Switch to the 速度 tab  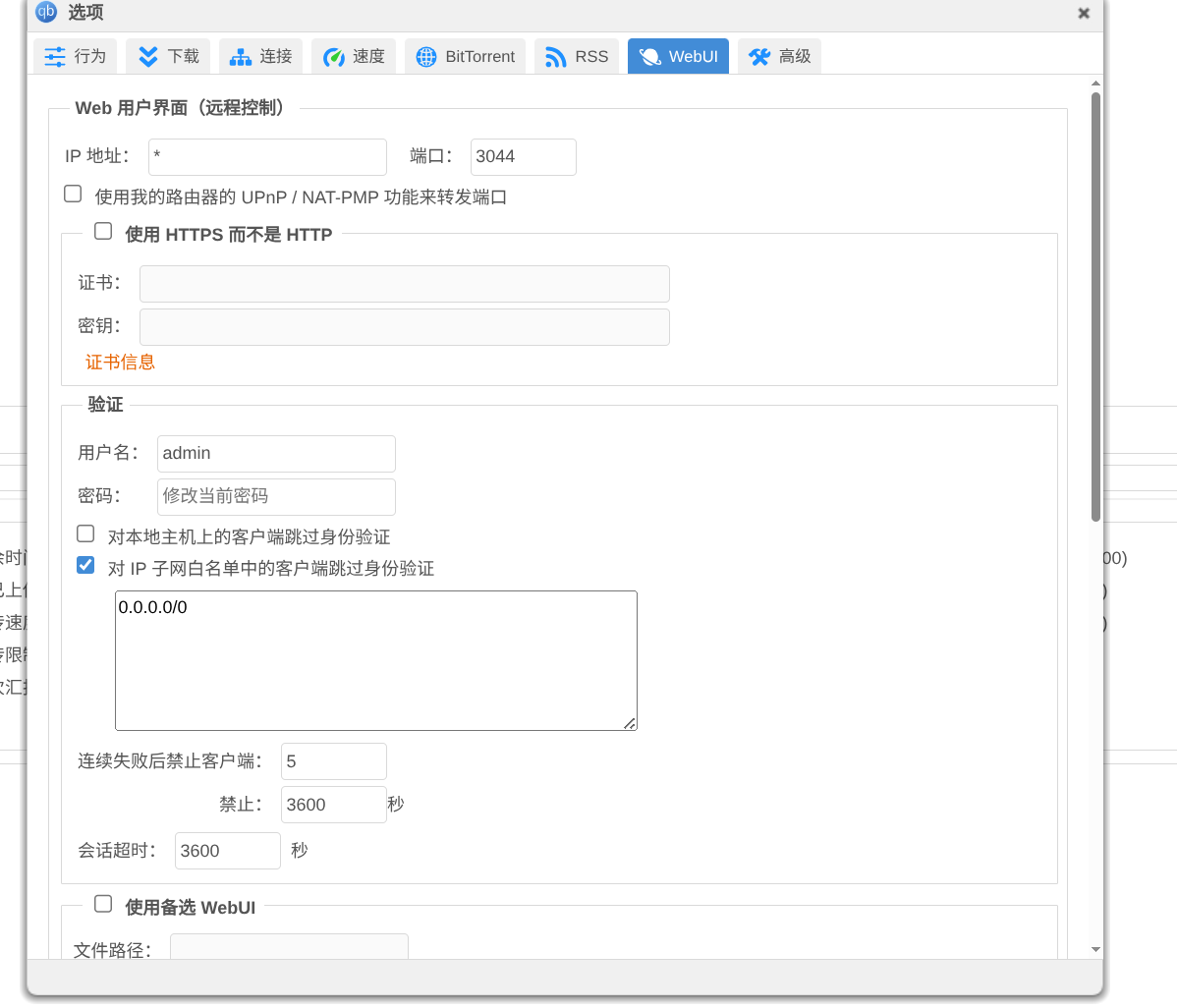354,56
